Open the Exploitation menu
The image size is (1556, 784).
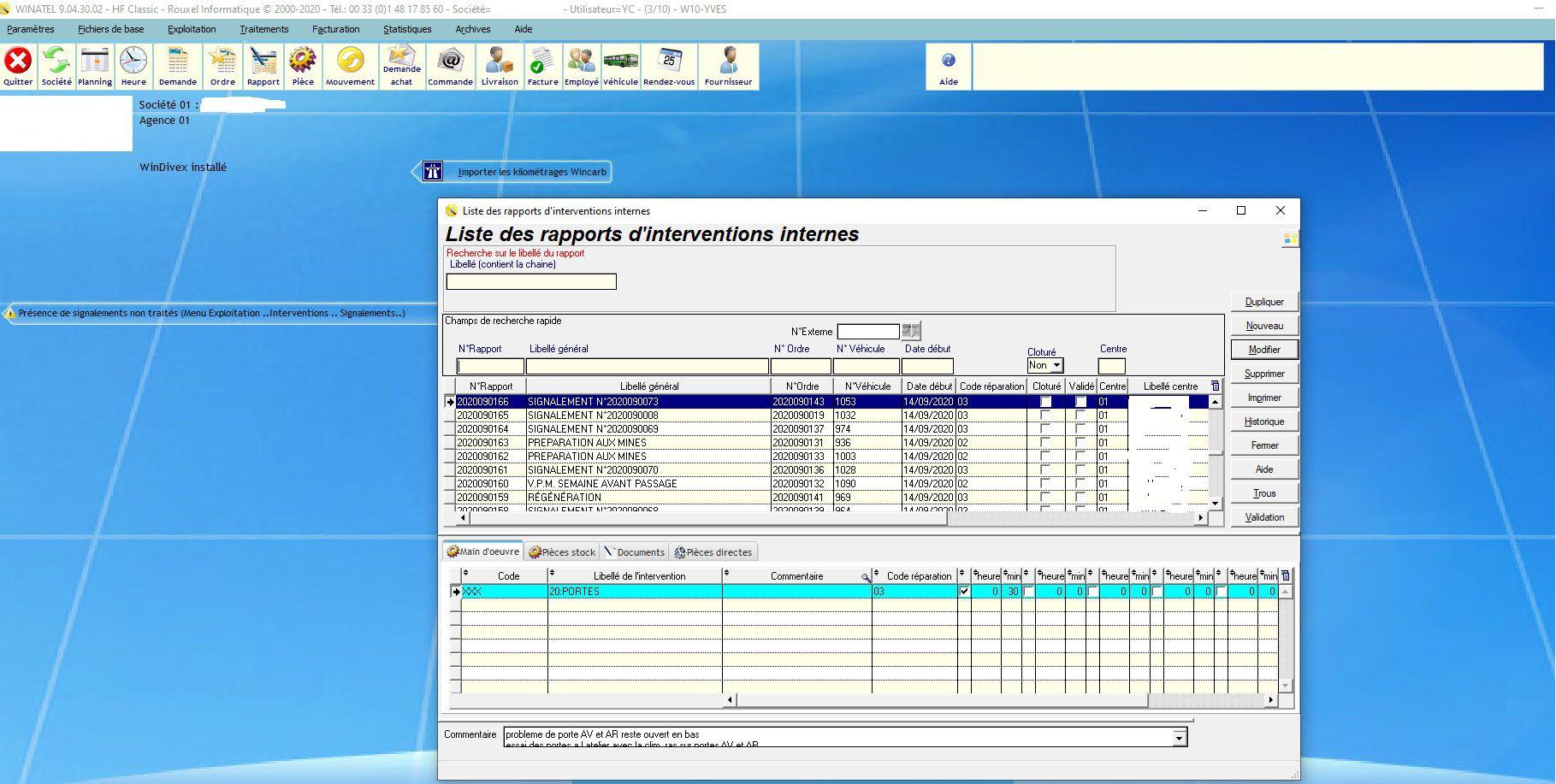192,29
